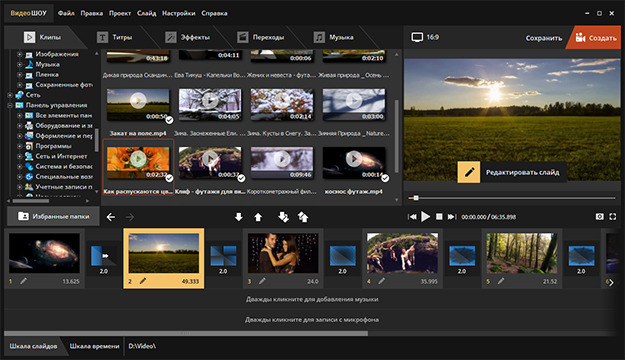625x360 pixels.
Task: Collapse the Панель управления node
Action: click(10, 105)
